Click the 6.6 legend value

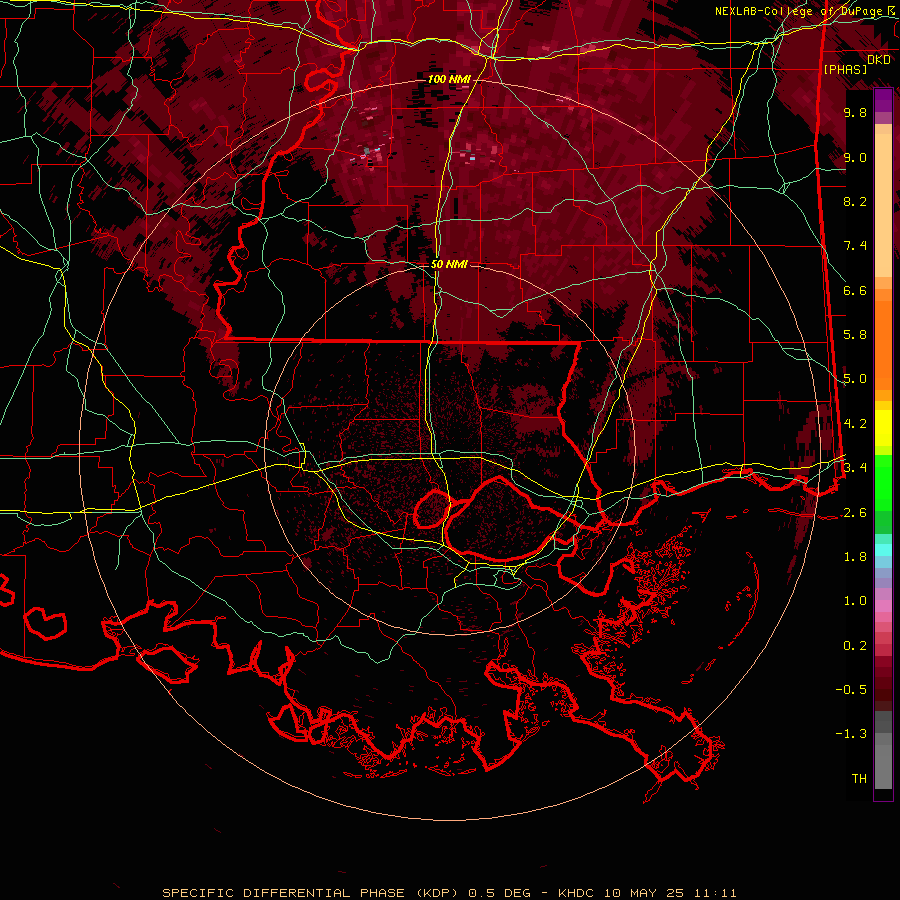pos(855,290)
